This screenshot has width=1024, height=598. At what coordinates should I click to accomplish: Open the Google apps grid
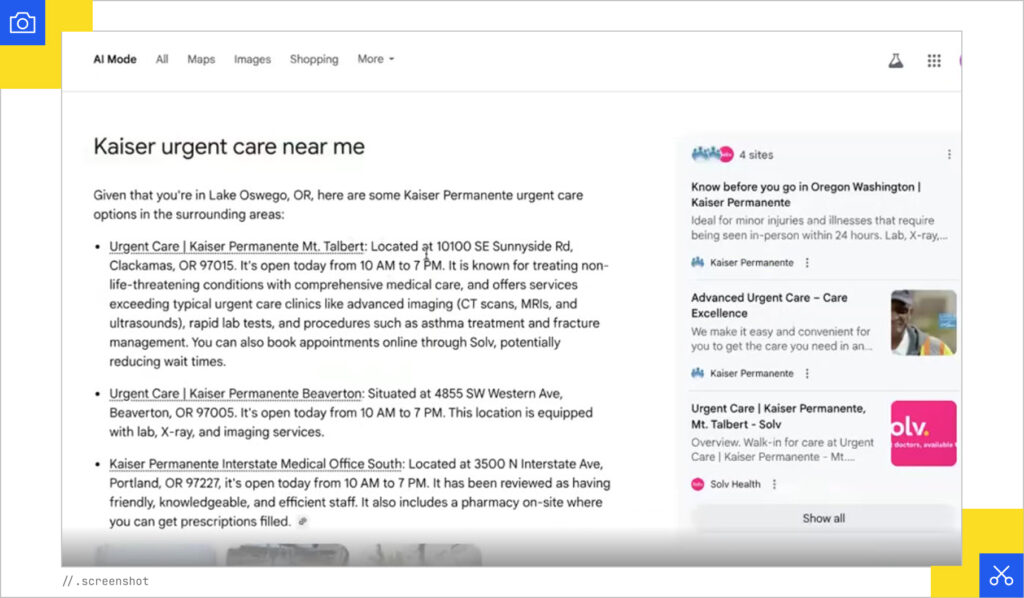934,60
